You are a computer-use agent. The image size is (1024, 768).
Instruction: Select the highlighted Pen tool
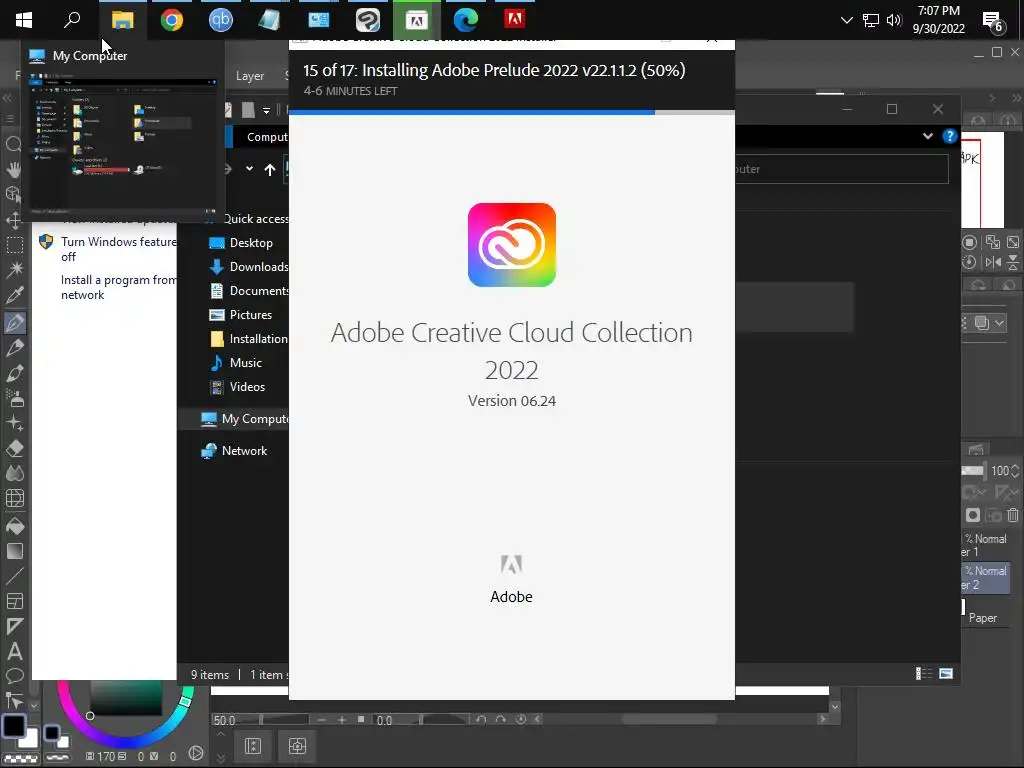point(14,322)
